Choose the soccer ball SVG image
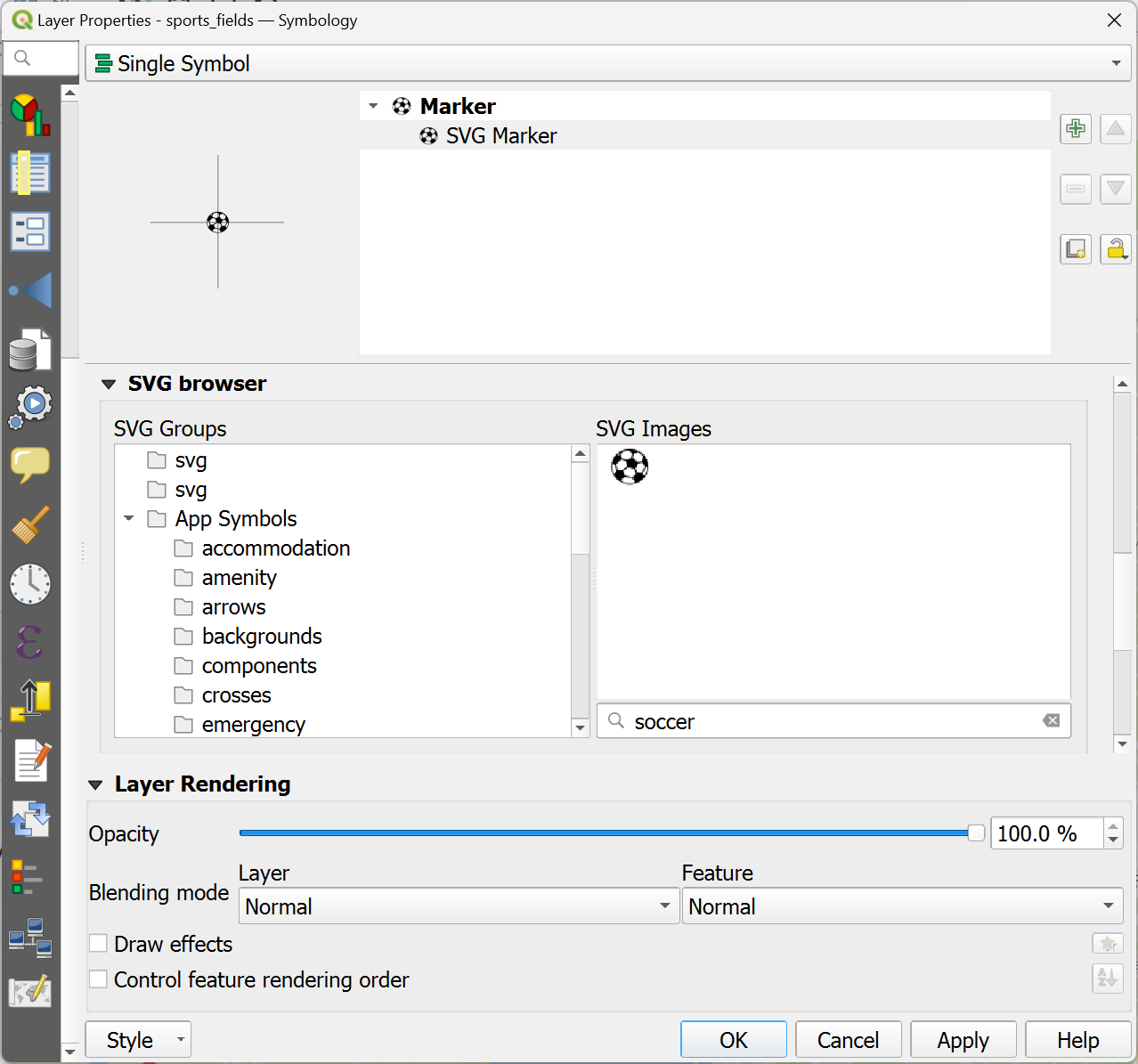Viewport: 1138px width, 1064px height. click(x=630, y=467)
